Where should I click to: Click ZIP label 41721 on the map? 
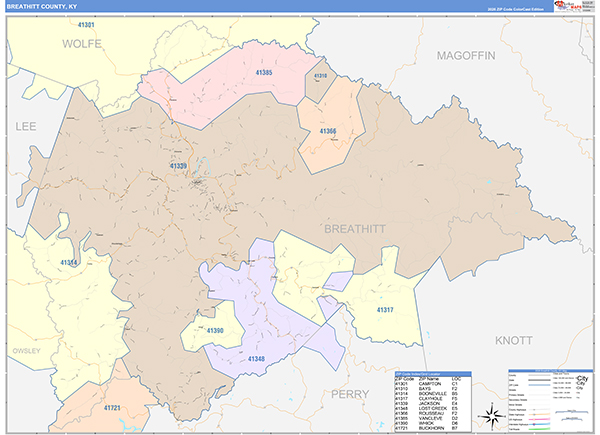coord(112,408)
